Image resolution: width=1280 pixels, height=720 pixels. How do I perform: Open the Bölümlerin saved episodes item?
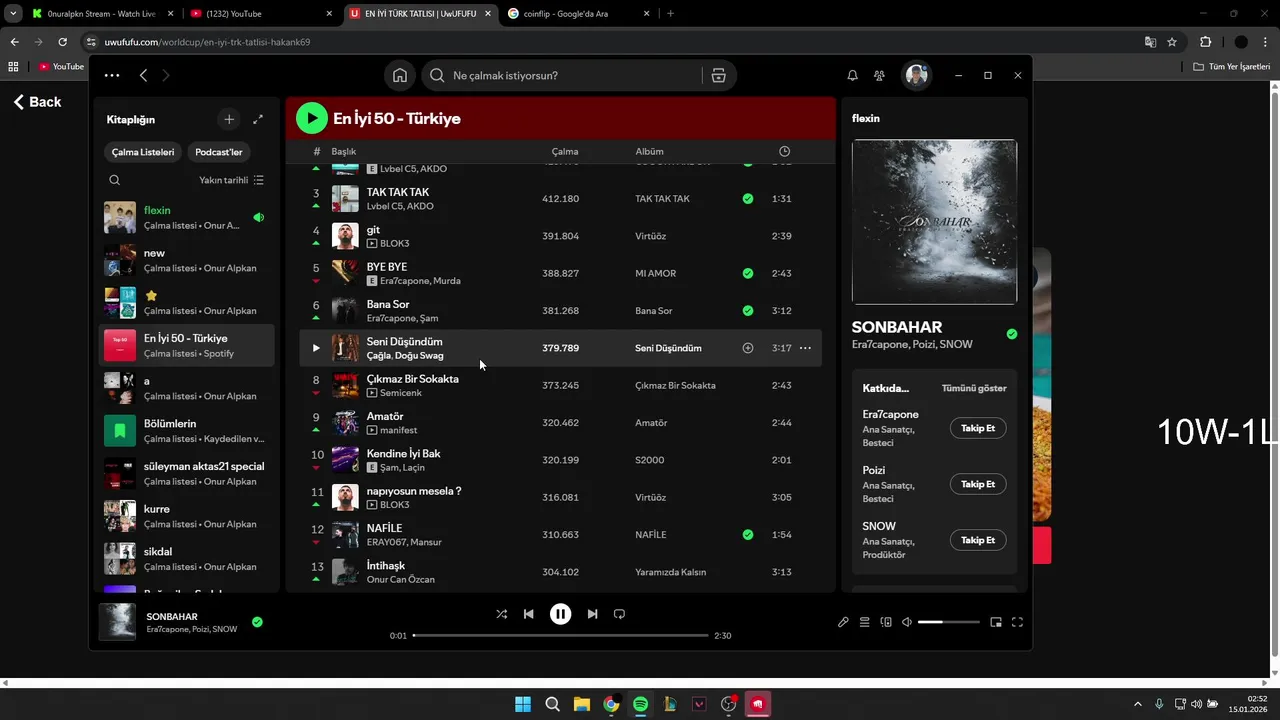pyautogui.click(x=185, y=431)
